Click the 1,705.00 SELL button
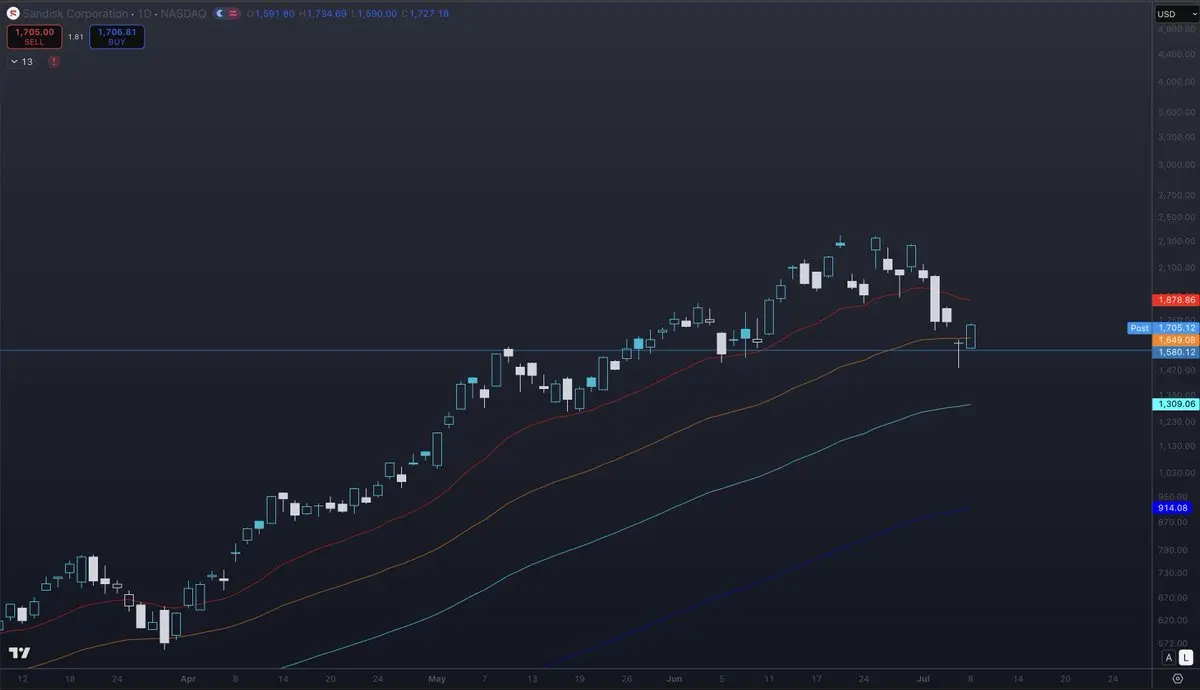This screenshot has height=690, width=1200. [x=34, y=37]
